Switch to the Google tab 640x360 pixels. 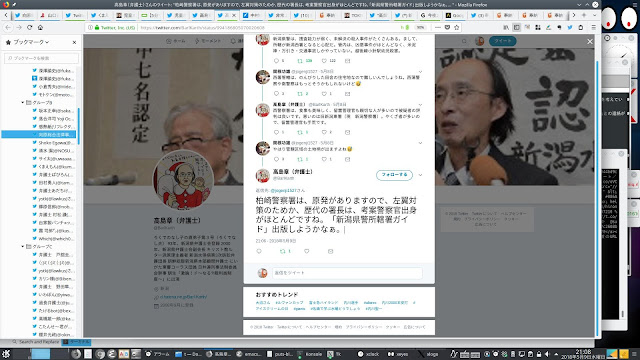tap(430, 15)
